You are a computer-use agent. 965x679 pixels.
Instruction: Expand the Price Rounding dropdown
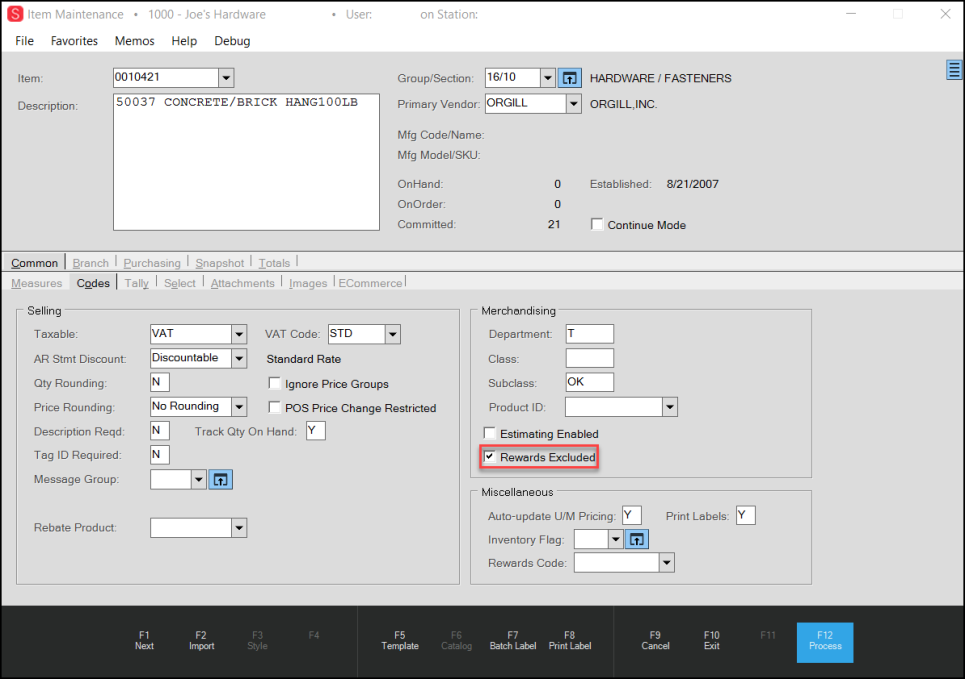click(239, 407)
